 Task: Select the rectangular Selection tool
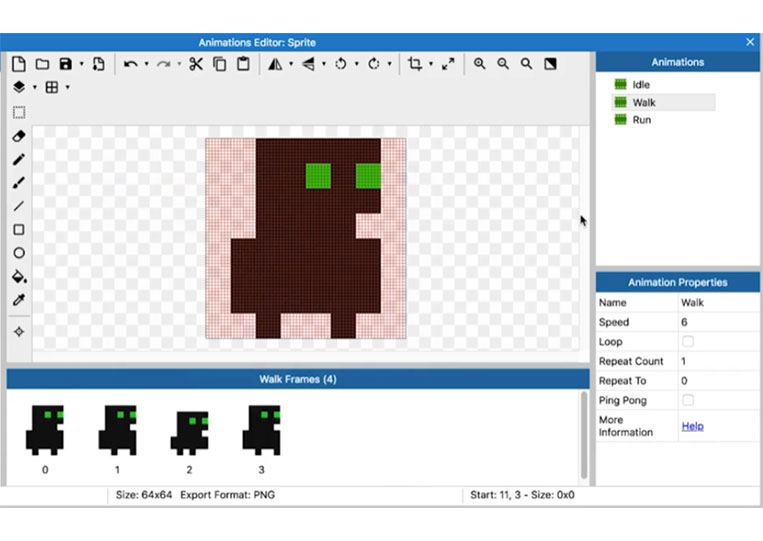click(x=19, y=112)
